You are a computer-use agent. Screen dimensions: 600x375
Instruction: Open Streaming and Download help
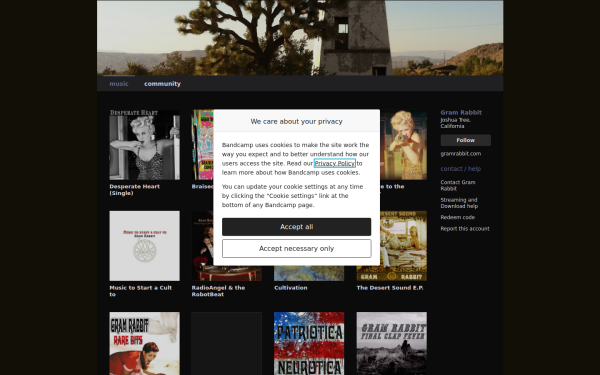click(459, 203)
